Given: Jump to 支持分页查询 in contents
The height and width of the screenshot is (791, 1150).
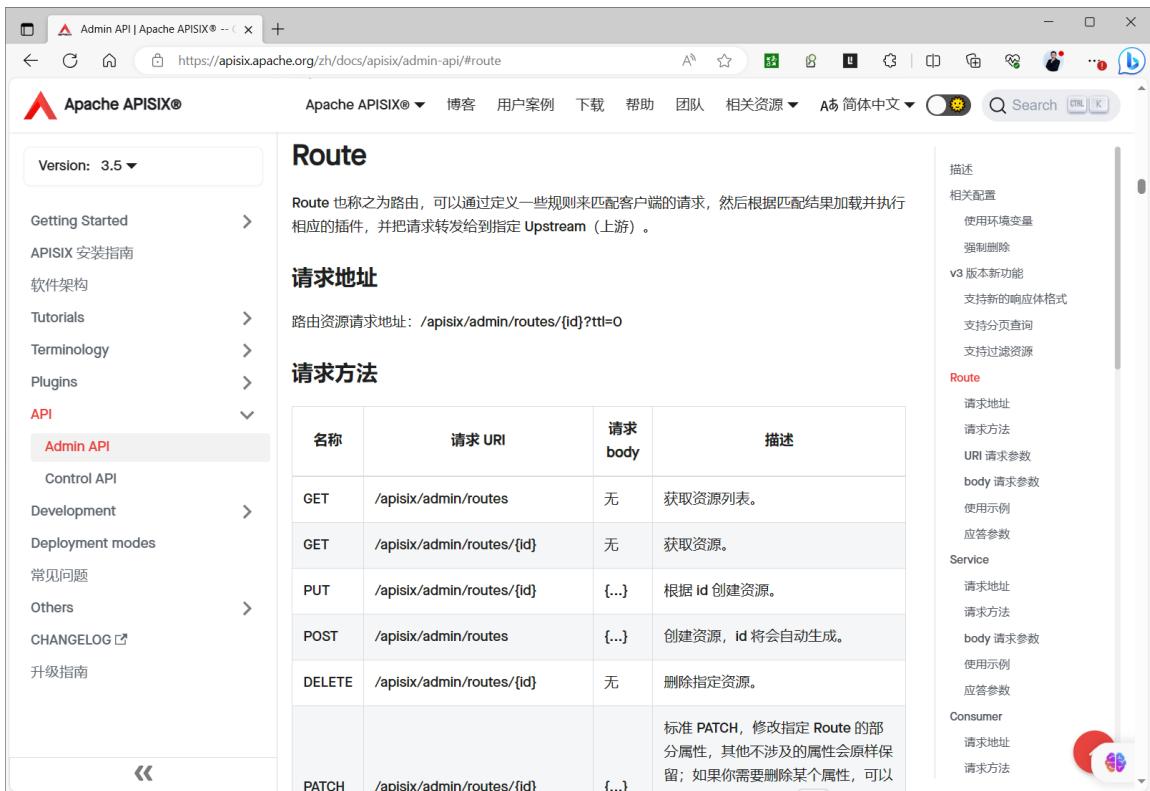Looking at the screenshot, I should click(x=998, y=325).
